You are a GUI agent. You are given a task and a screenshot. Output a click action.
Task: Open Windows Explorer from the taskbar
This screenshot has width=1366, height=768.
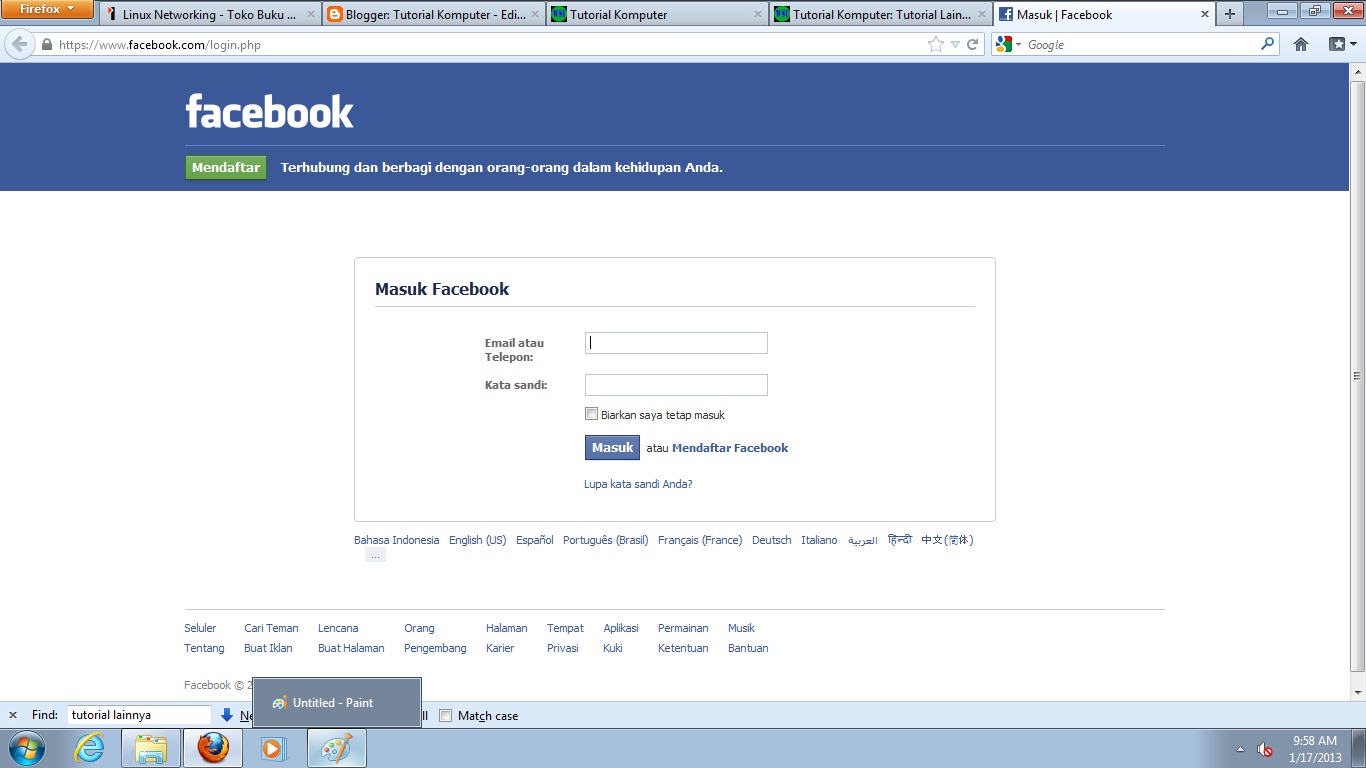151,748
